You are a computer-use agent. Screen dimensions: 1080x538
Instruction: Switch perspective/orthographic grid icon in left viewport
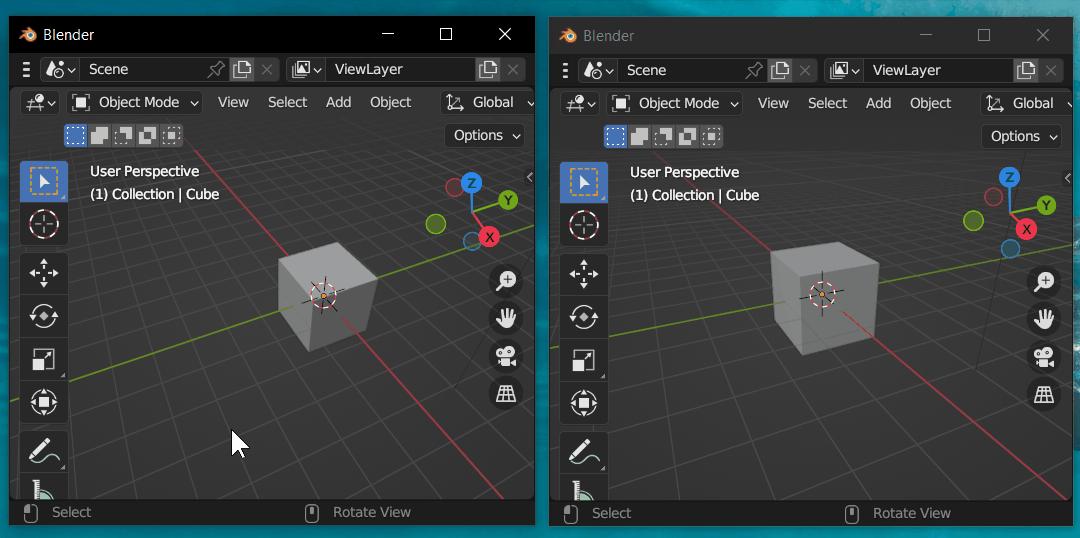[506, 394]
